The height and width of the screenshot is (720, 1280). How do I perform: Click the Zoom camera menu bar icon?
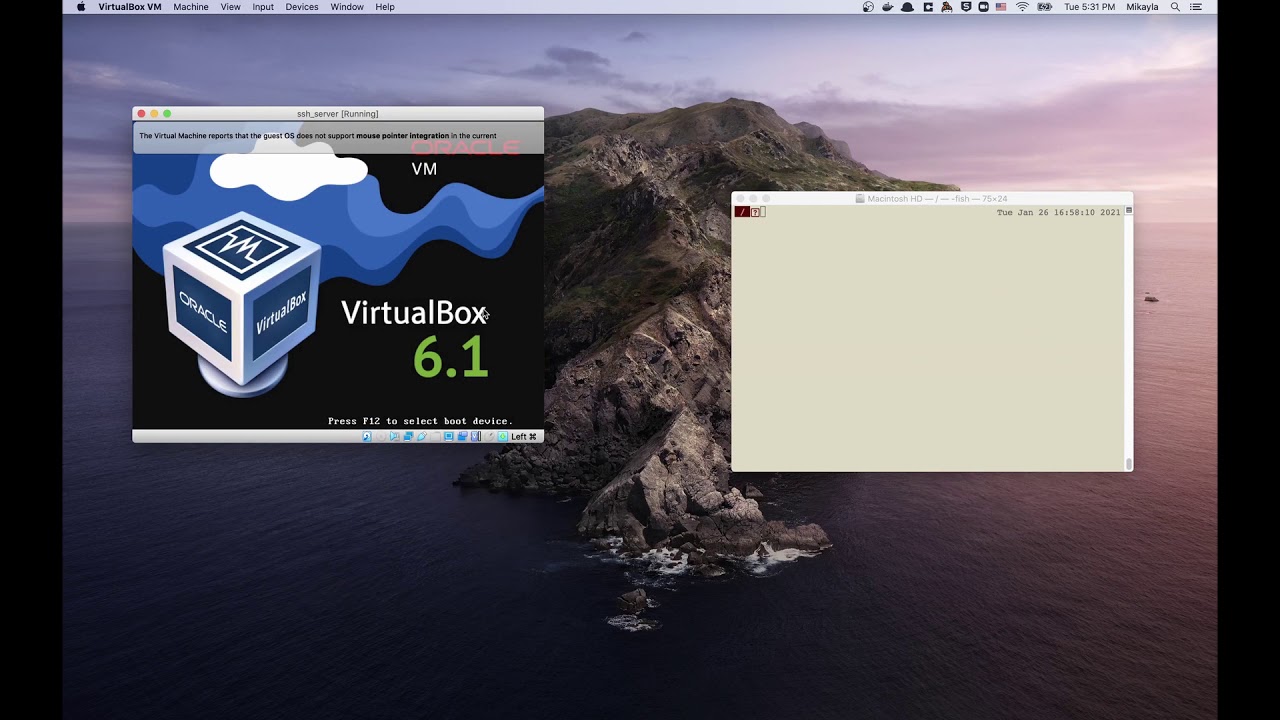984,7
